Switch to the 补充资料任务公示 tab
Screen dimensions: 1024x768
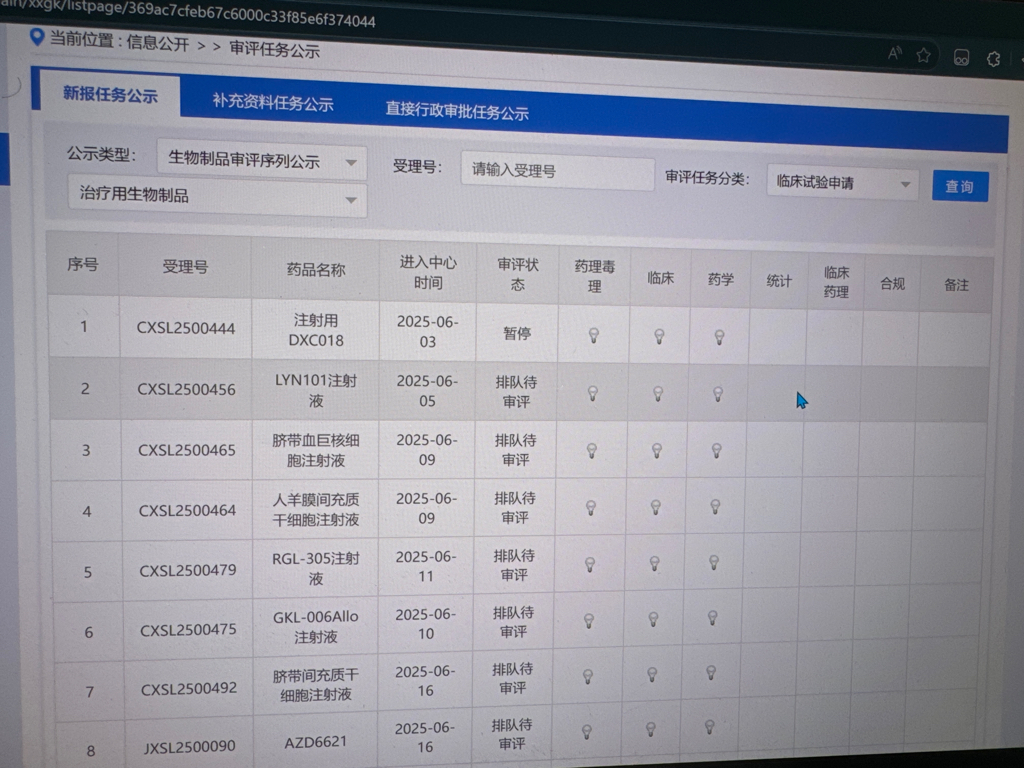[x=272, y=103]
